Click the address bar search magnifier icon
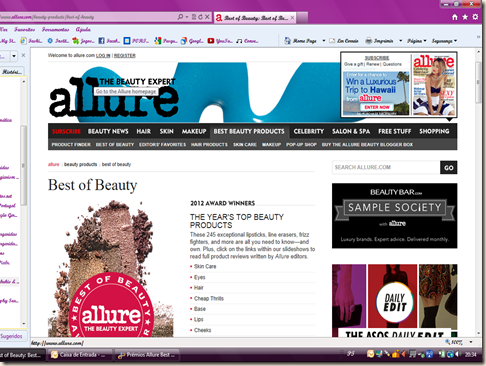The image size is (486, 366). [180, 17]
